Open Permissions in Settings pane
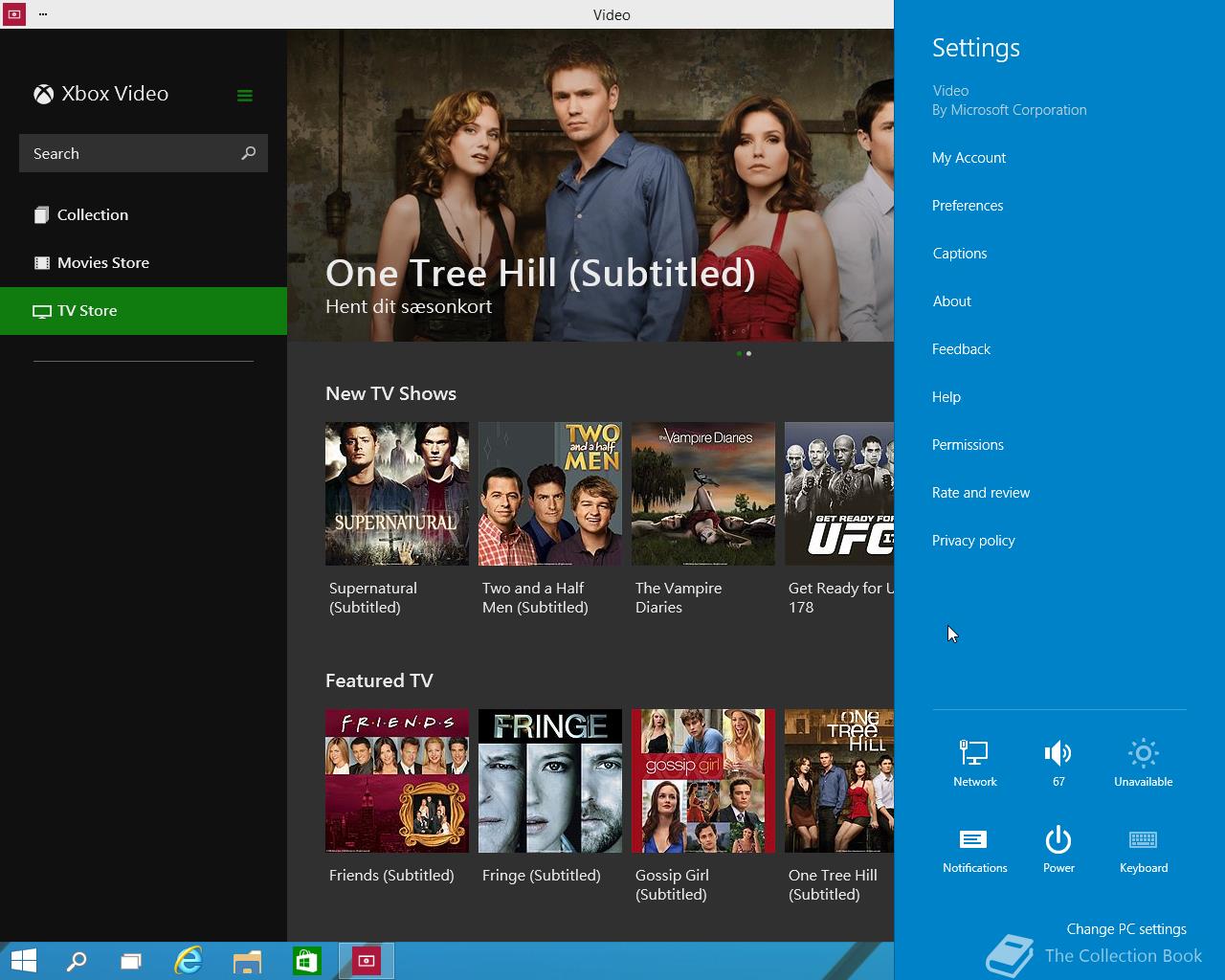Image resolution: width=1225 pixels, height=980 pixels. point(968,445)
